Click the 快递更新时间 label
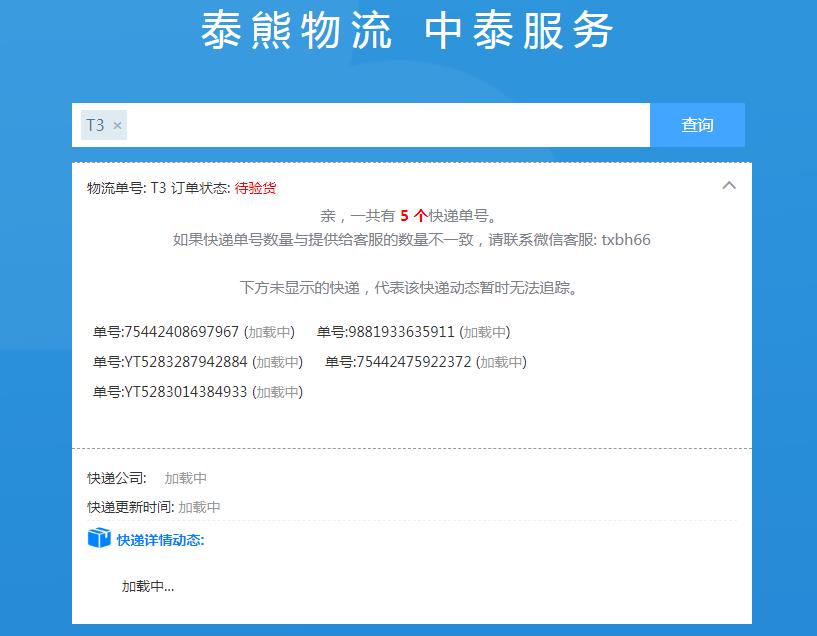Viewport: 817px width, 636px height. coord(131,507)
